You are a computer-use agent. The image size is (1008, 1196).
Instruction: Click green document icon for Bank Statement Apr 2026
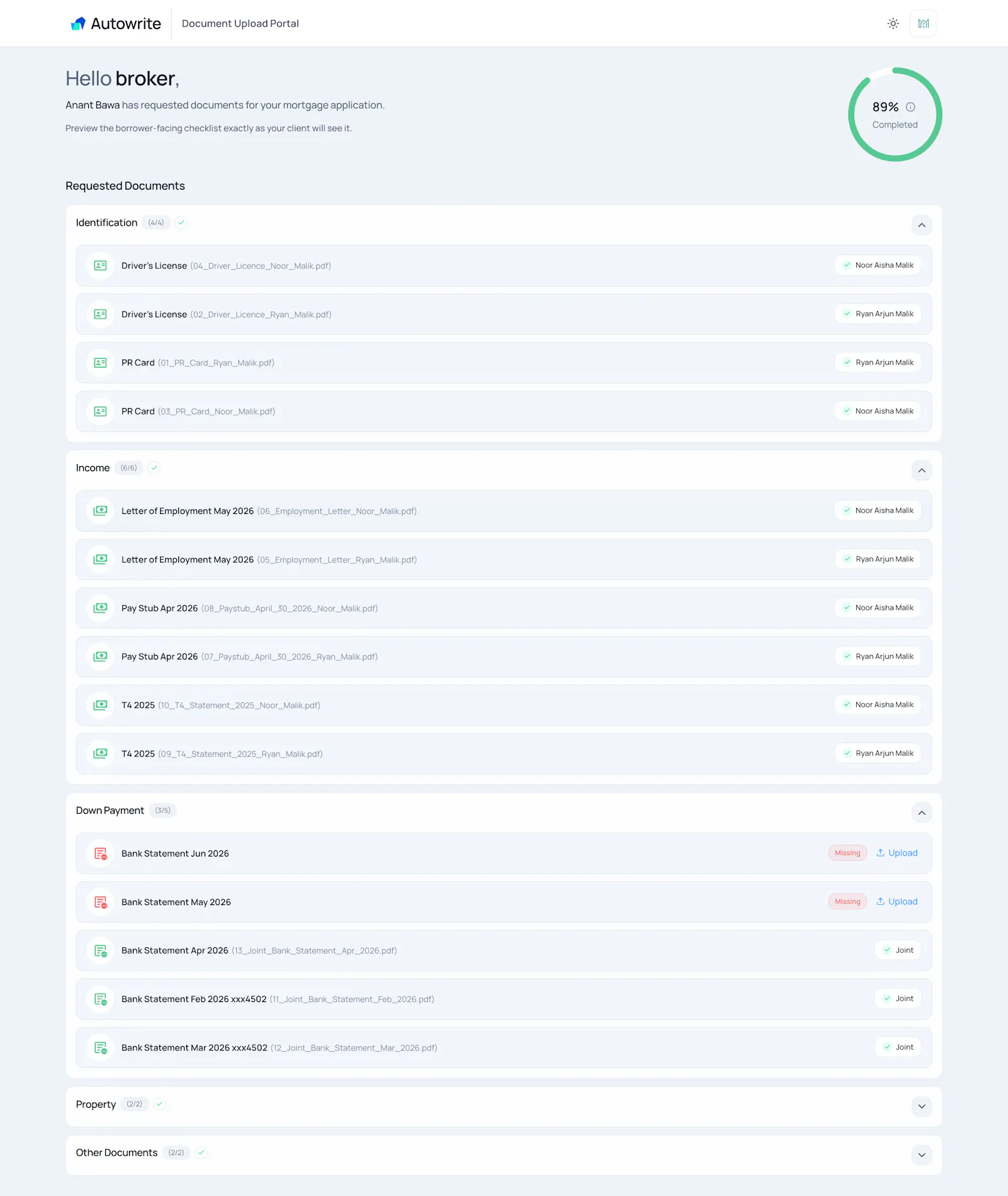(x=100, y=950)
